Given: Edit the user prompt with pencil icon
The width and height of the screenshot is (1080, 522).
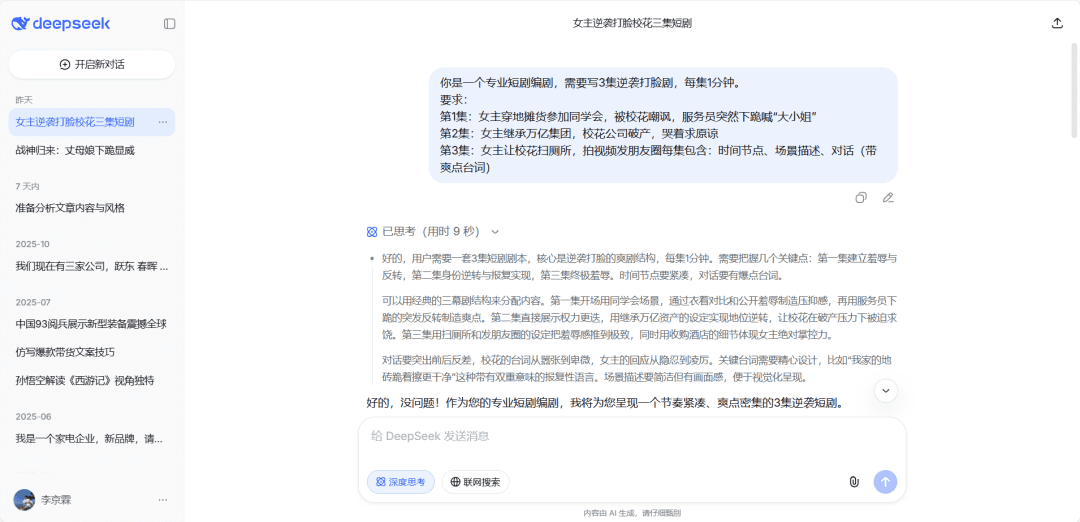Looking at the screenshot, I should click(887, 198).
